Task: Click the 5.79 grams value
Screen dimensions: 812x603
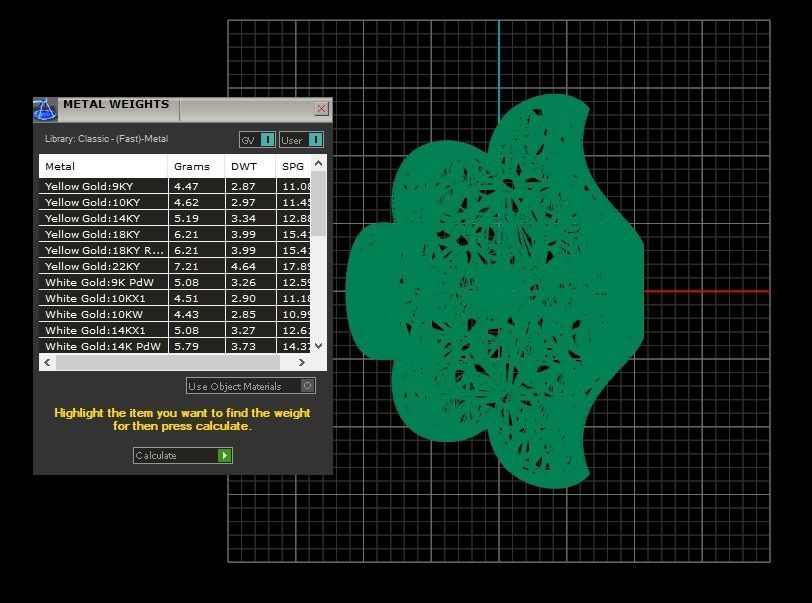Action: tap(186, 346)
